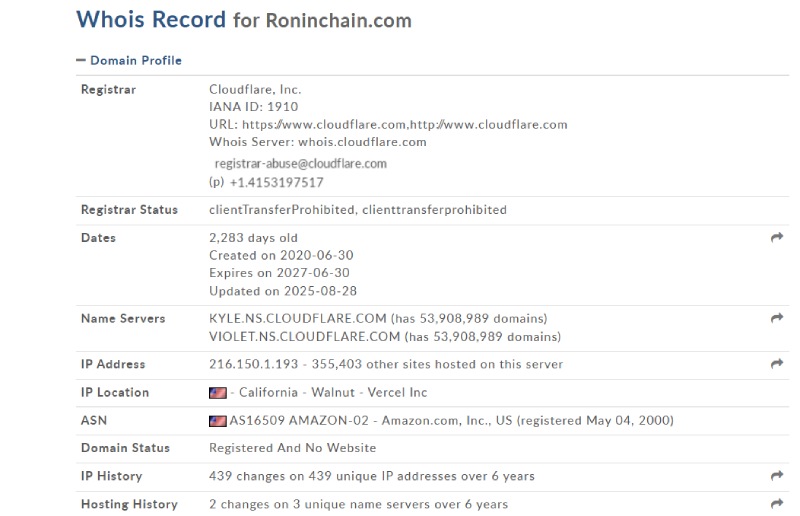The image size is (800, 516).
Task: Click the IP Location row label
Action: tap(115, 392)
